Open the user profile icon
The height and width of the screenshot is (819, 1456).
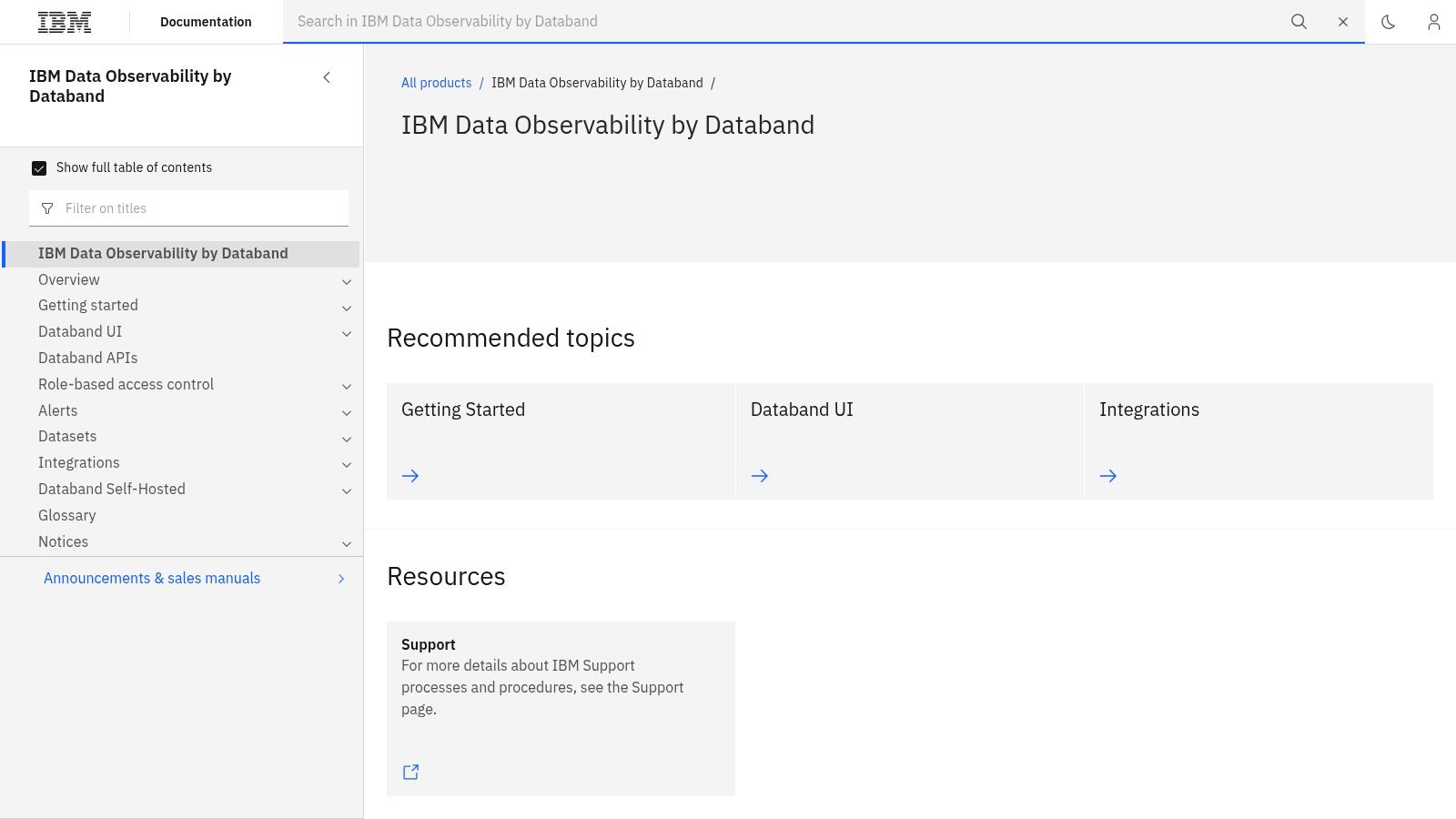(x=1434, y=22)
